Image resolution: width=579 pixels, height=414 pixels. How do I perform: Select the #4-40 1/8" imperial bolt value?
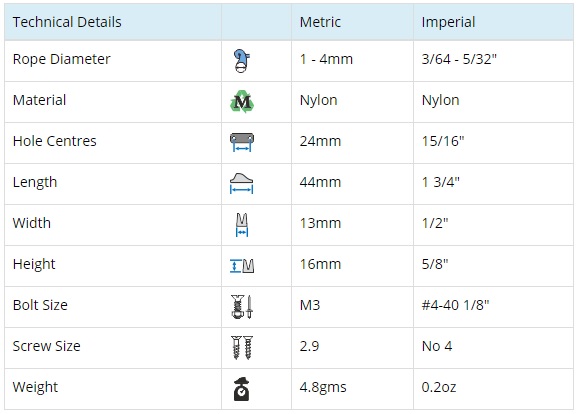455,305
